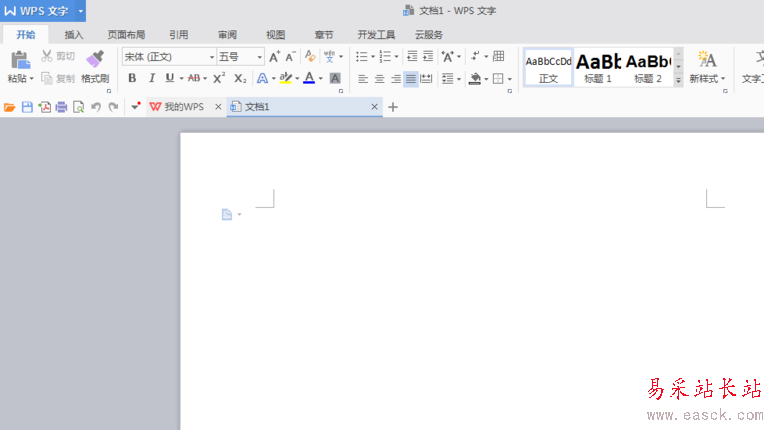Open font color dropdown arrow
This screenshot has height=430, width=764.
click(321, 78)
